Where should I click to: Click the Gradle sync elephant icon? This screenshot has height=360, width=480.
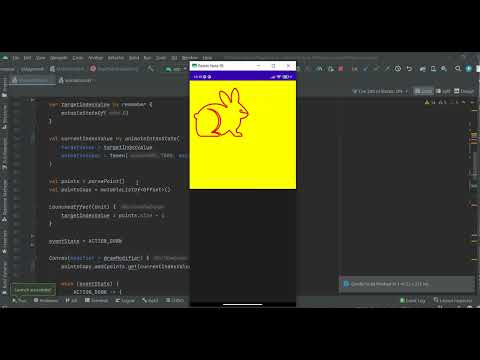click(422, 69)
